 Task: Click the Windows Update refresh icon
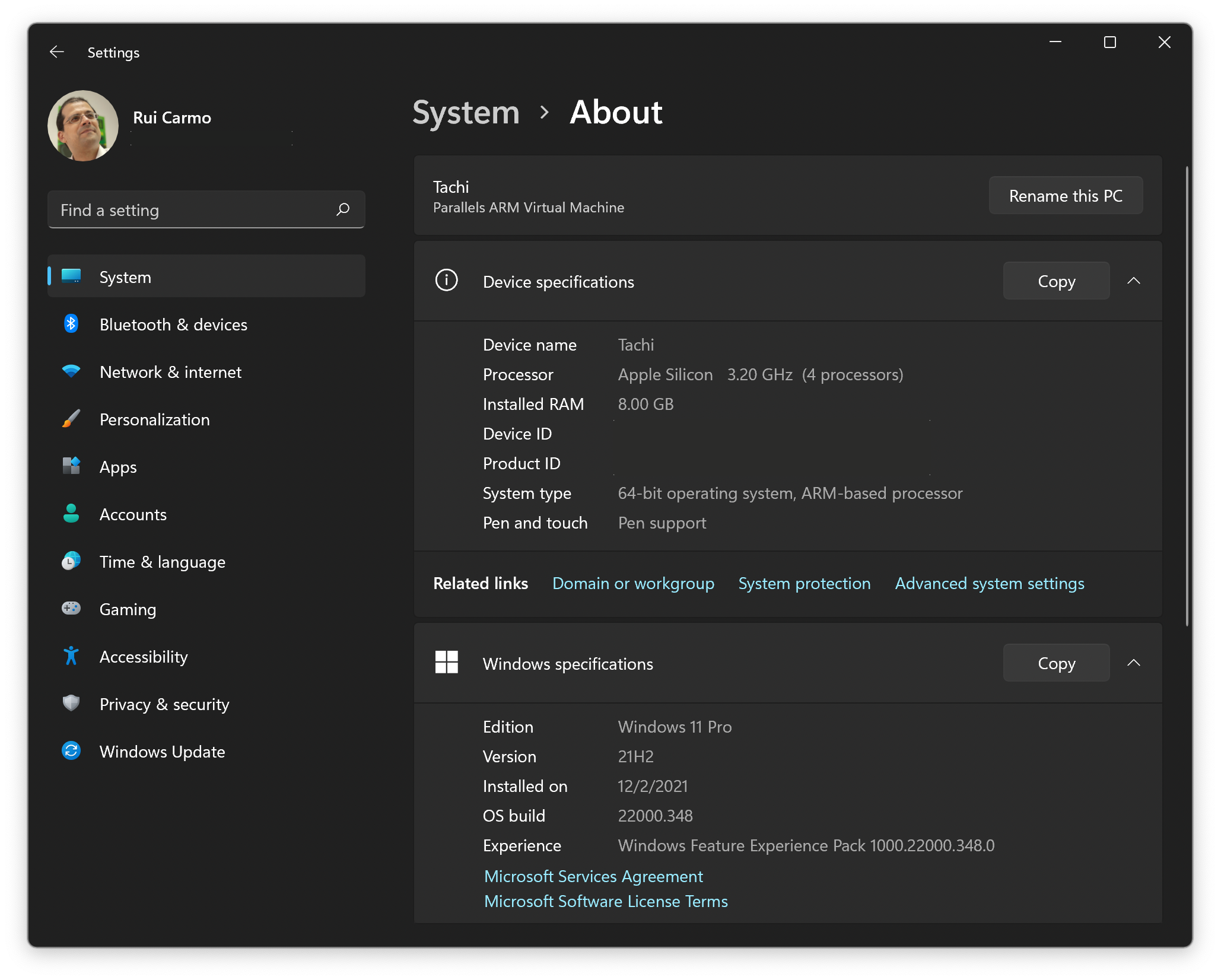pyautogui.click(x=71, y=751)
